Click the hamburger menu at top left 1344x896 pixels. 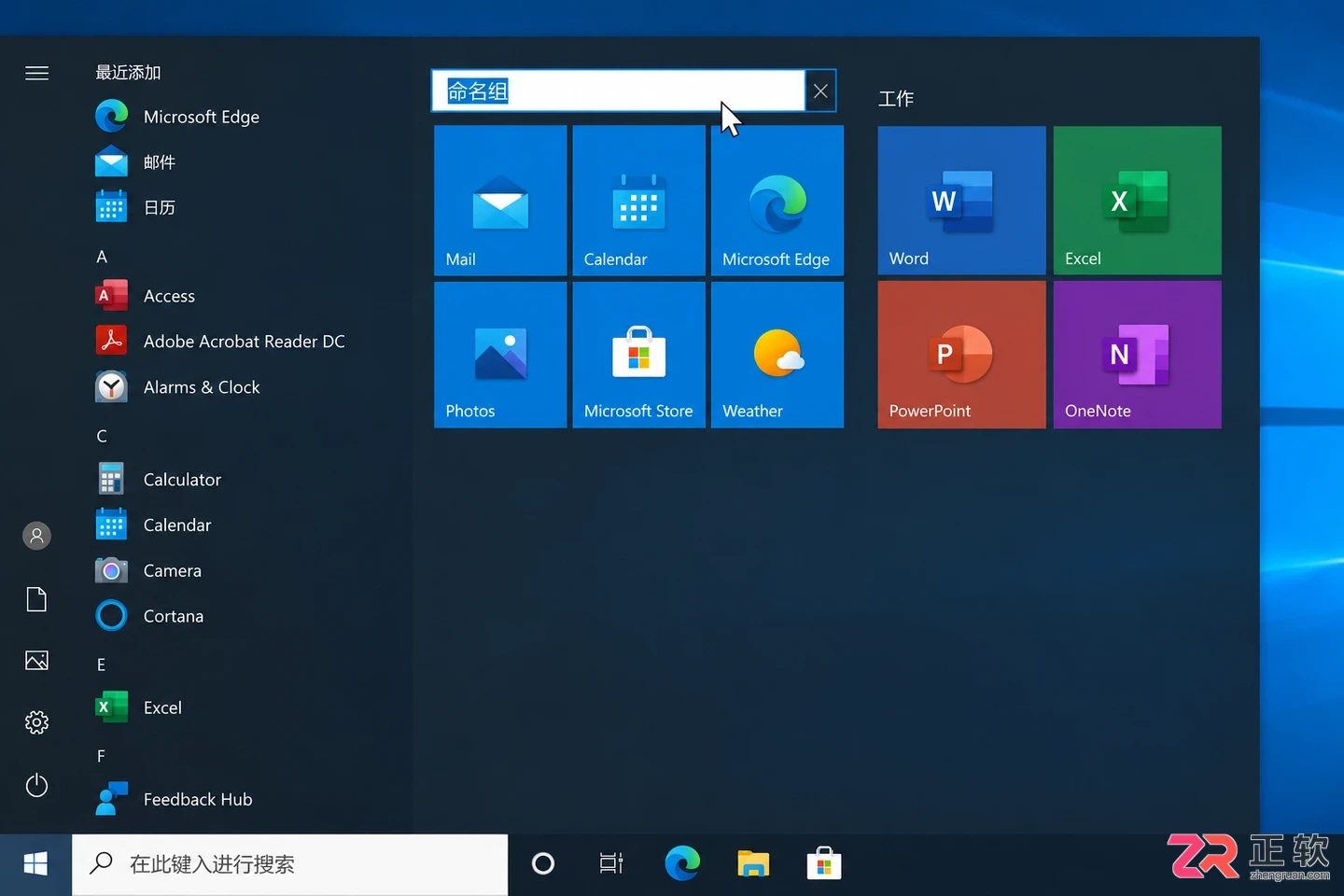(36, 73)
